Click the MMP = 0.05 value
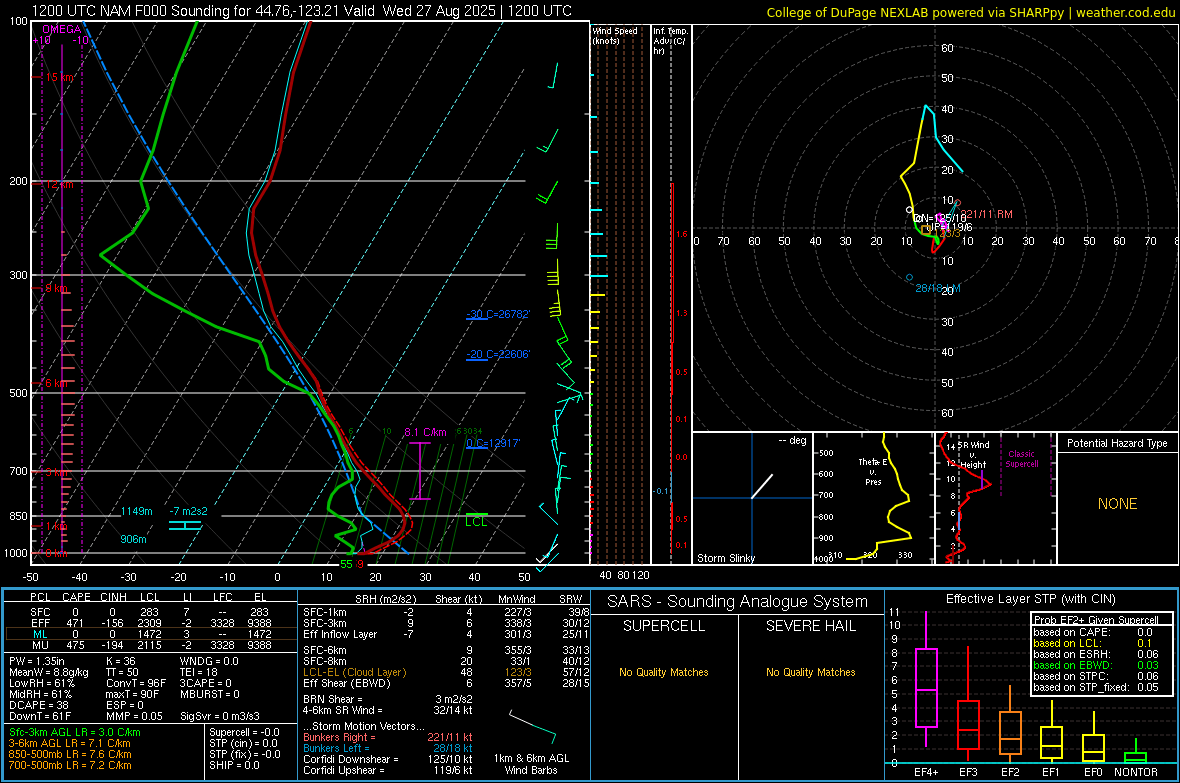Screen dimensions: 1180x783 [x=134, y=716]
